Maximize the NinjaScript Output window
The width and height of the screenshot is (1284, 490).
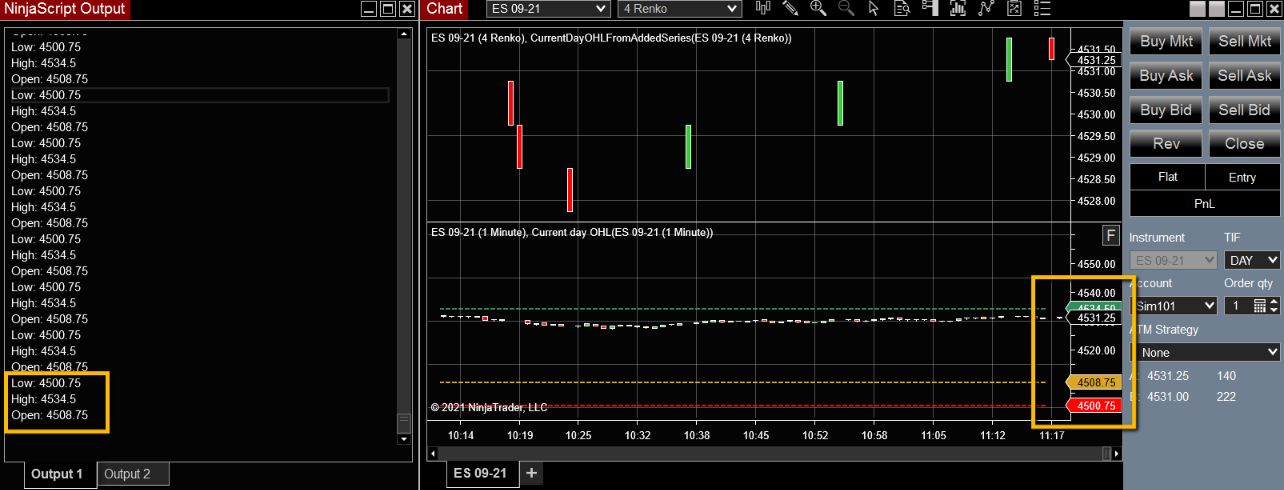pos(388,9)
